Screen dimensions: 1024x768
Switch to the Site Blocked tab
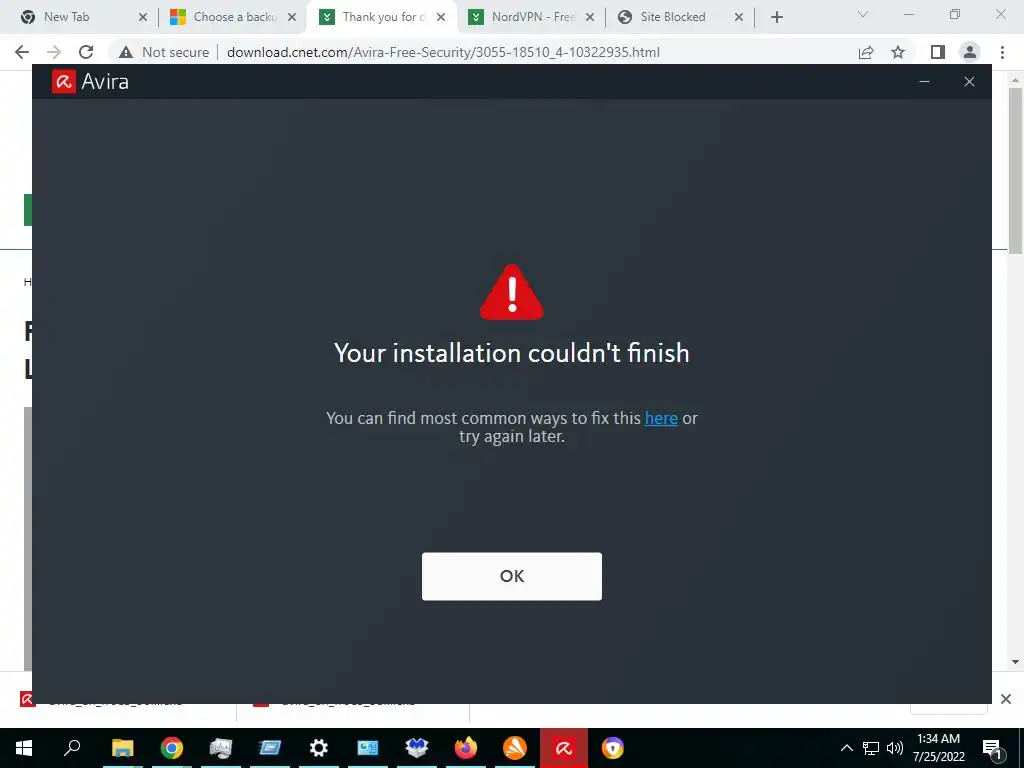click(x=680, y=17)
